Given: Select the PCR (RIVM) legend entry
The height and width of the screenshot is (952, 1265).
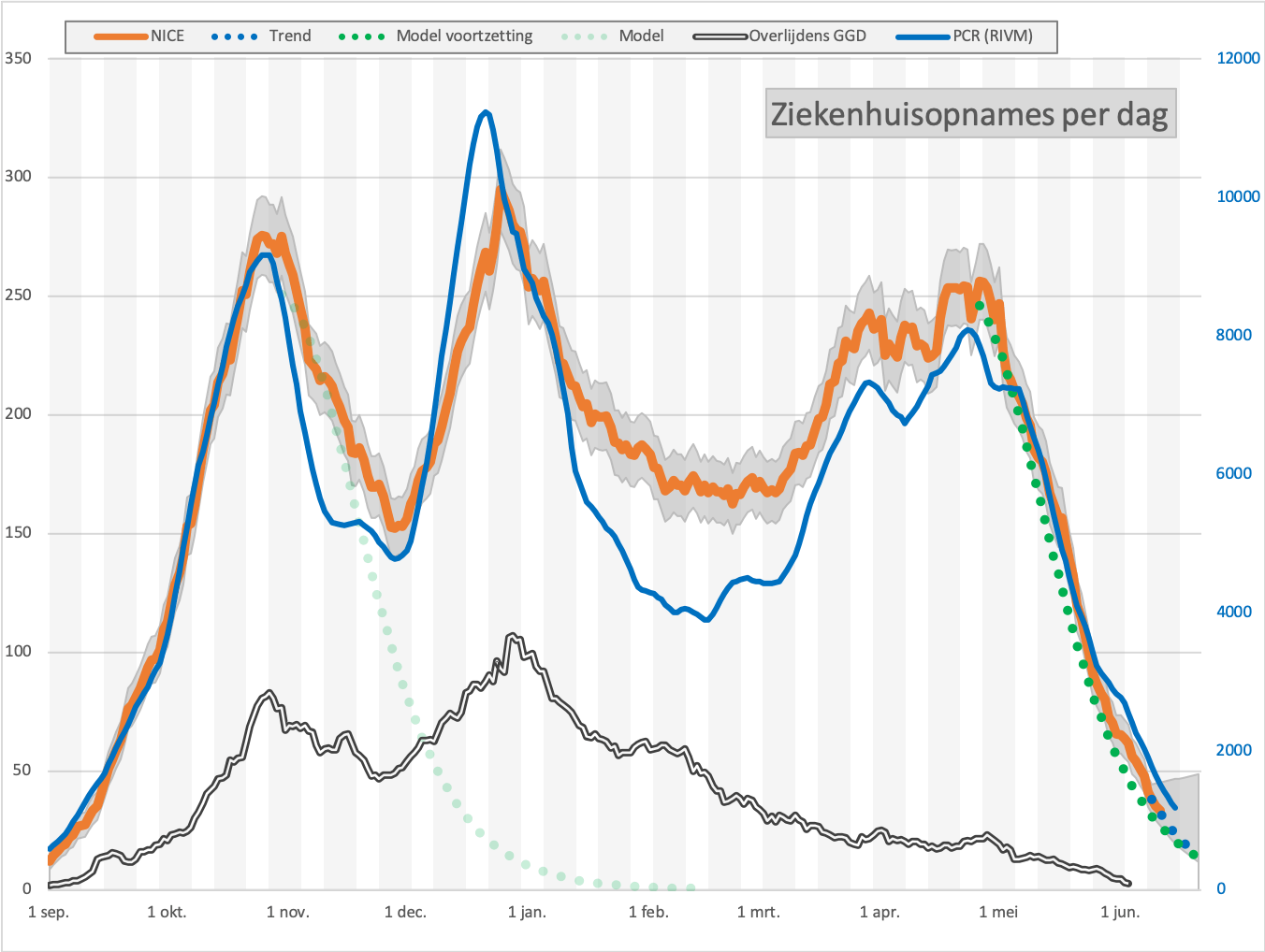Looking at the screenshot, I should [x=965, y=36].
